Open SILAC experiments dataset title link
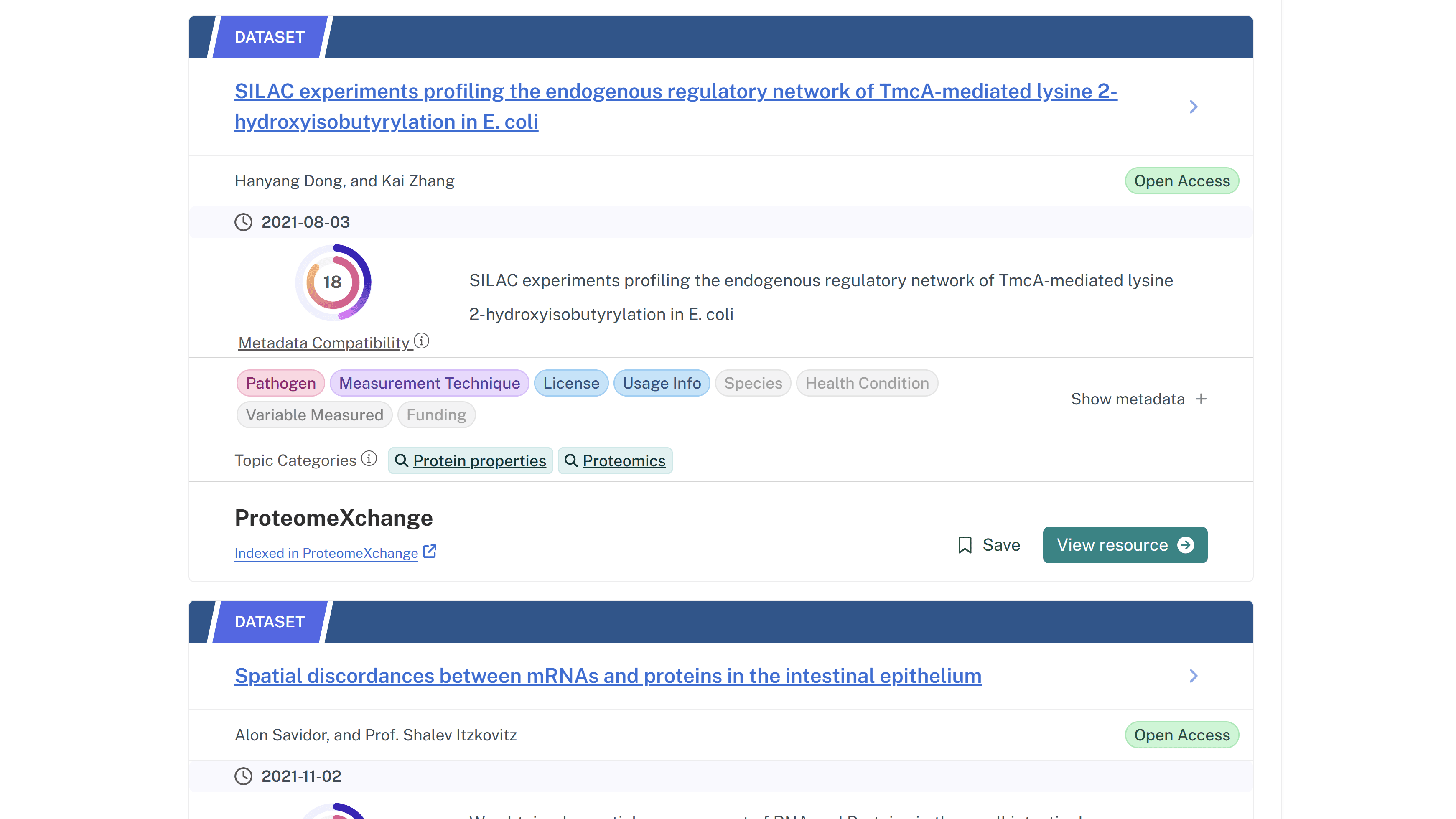The height and width of the screenshot is (819, 1456). pyautogui.click(x=675, y=106)
